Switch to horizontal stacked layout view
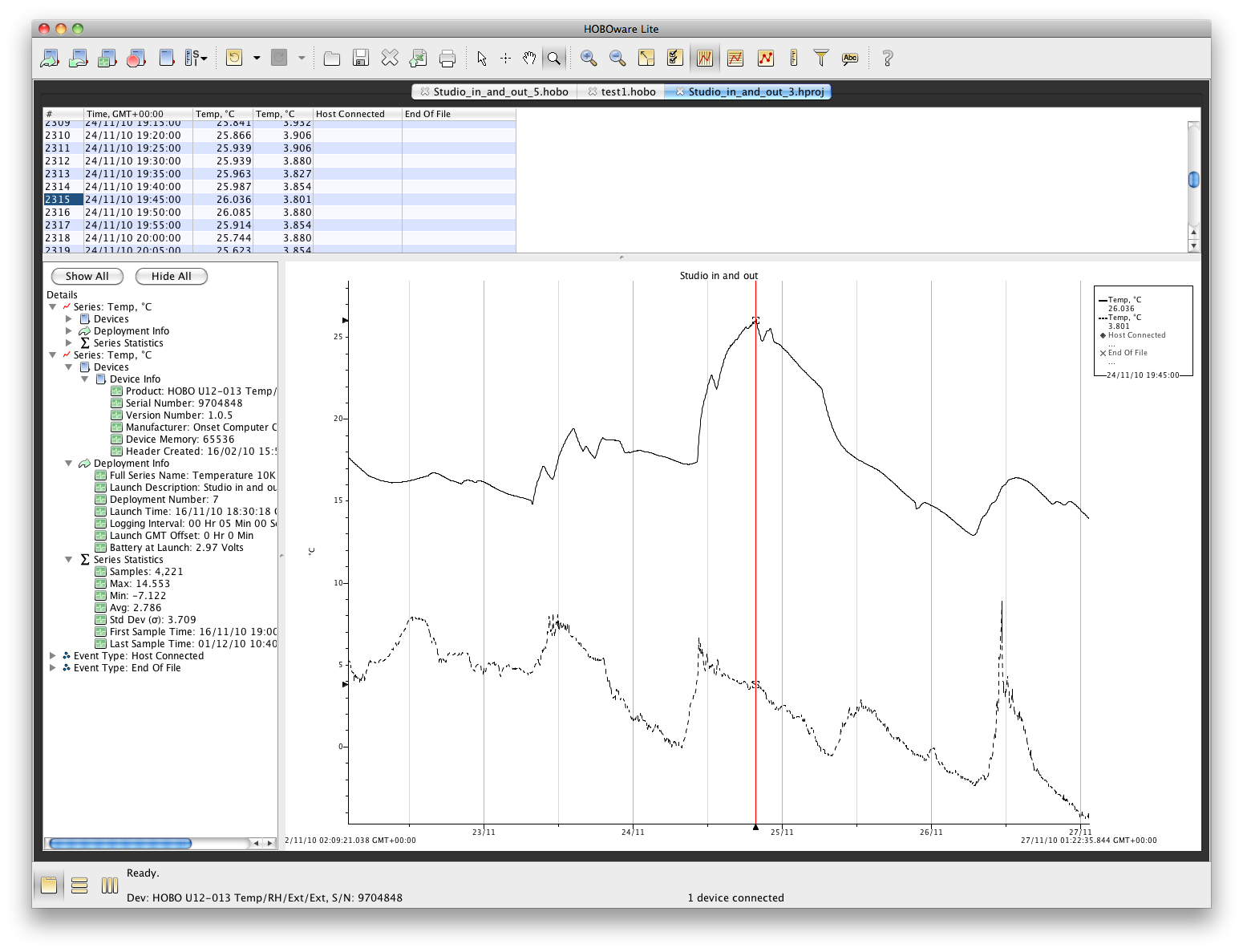The width and height of the screenshot is (1243, 952). [x=79, y=885]
